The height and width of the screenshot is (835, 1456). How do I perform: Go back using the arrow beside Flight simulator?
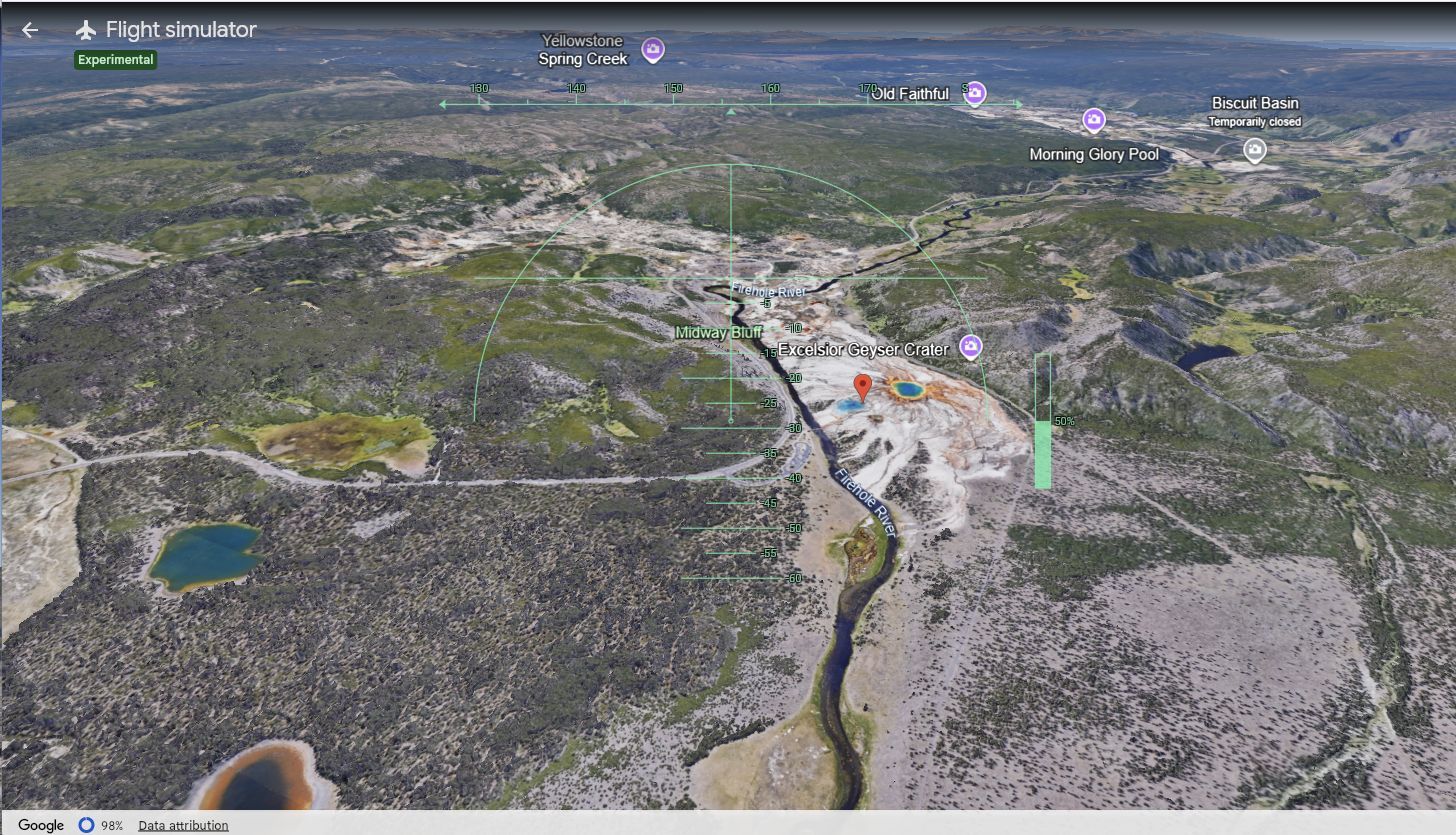click(x=30, y=30)
